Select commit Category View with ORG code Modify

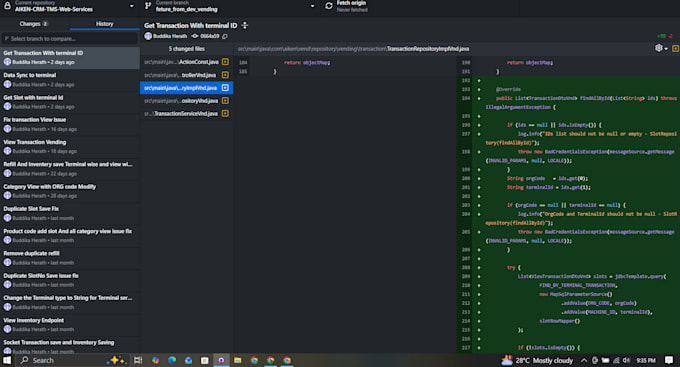click(x=69, y=191)
